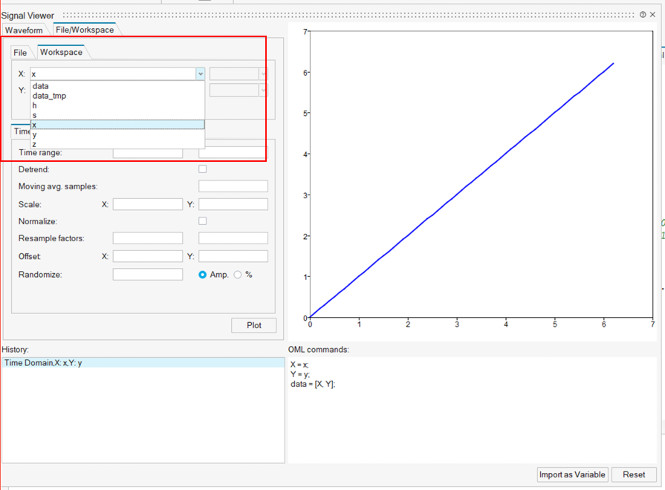Open the File sub-tab

(x=20, y=52)
